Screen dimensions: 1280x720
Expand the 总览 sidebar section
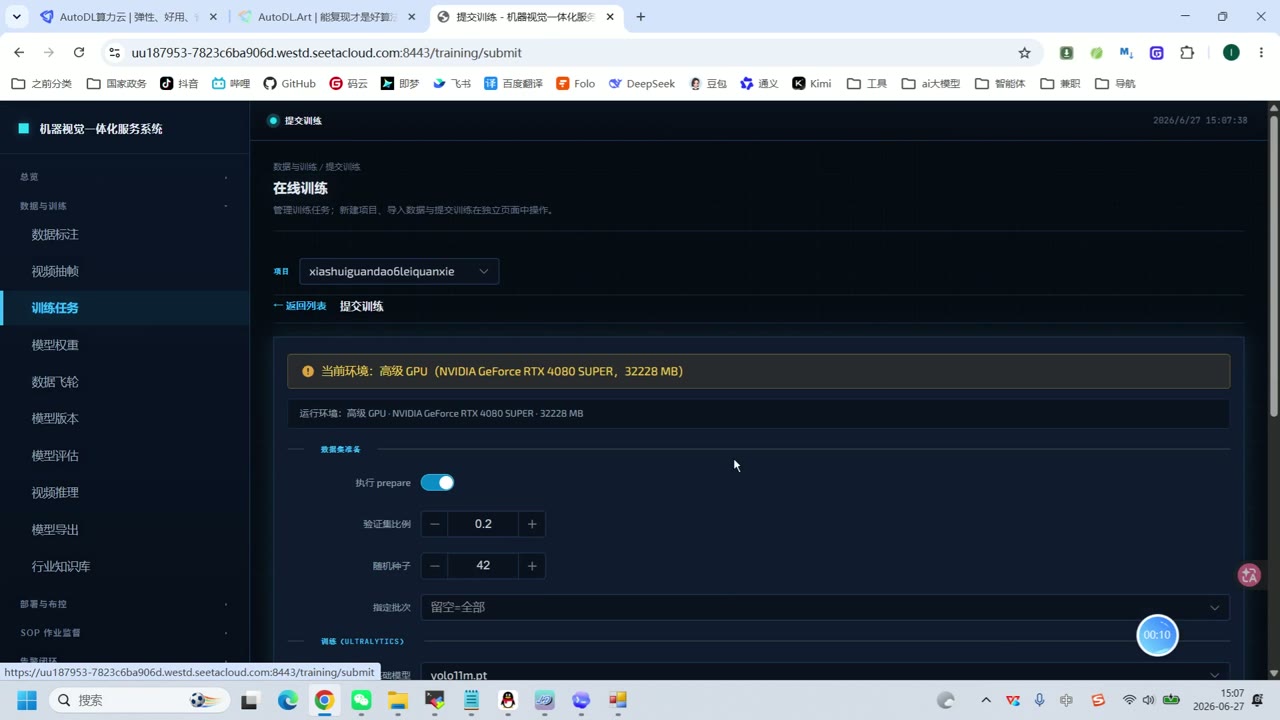coord(125,177)
